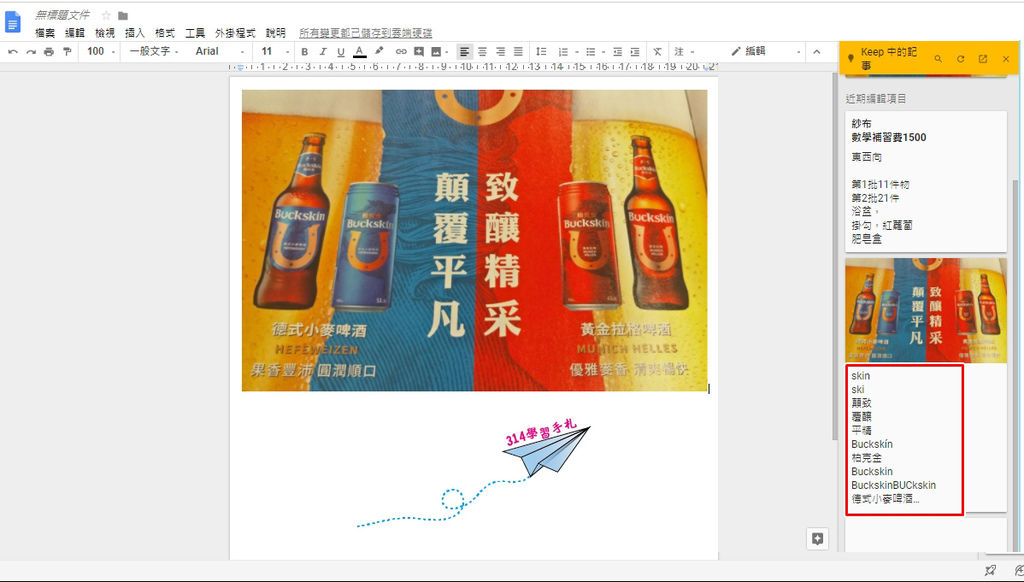Toggle italic formatting
This screenshot has width=1024, height=582.
(323, 52)
